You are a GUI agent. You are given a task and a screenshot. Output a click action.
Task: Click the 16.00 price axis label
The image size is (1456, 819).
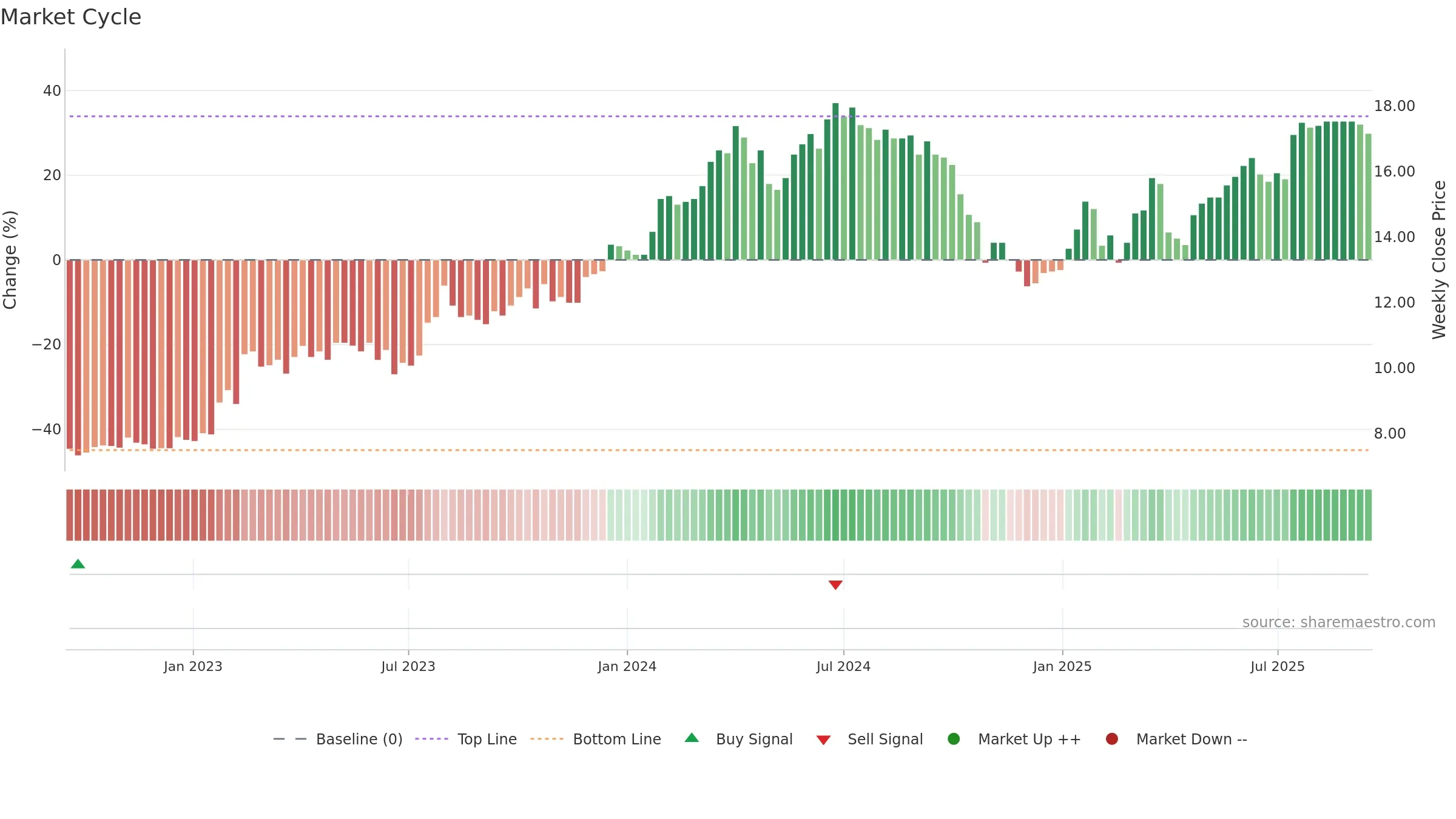pos(1394,171)
